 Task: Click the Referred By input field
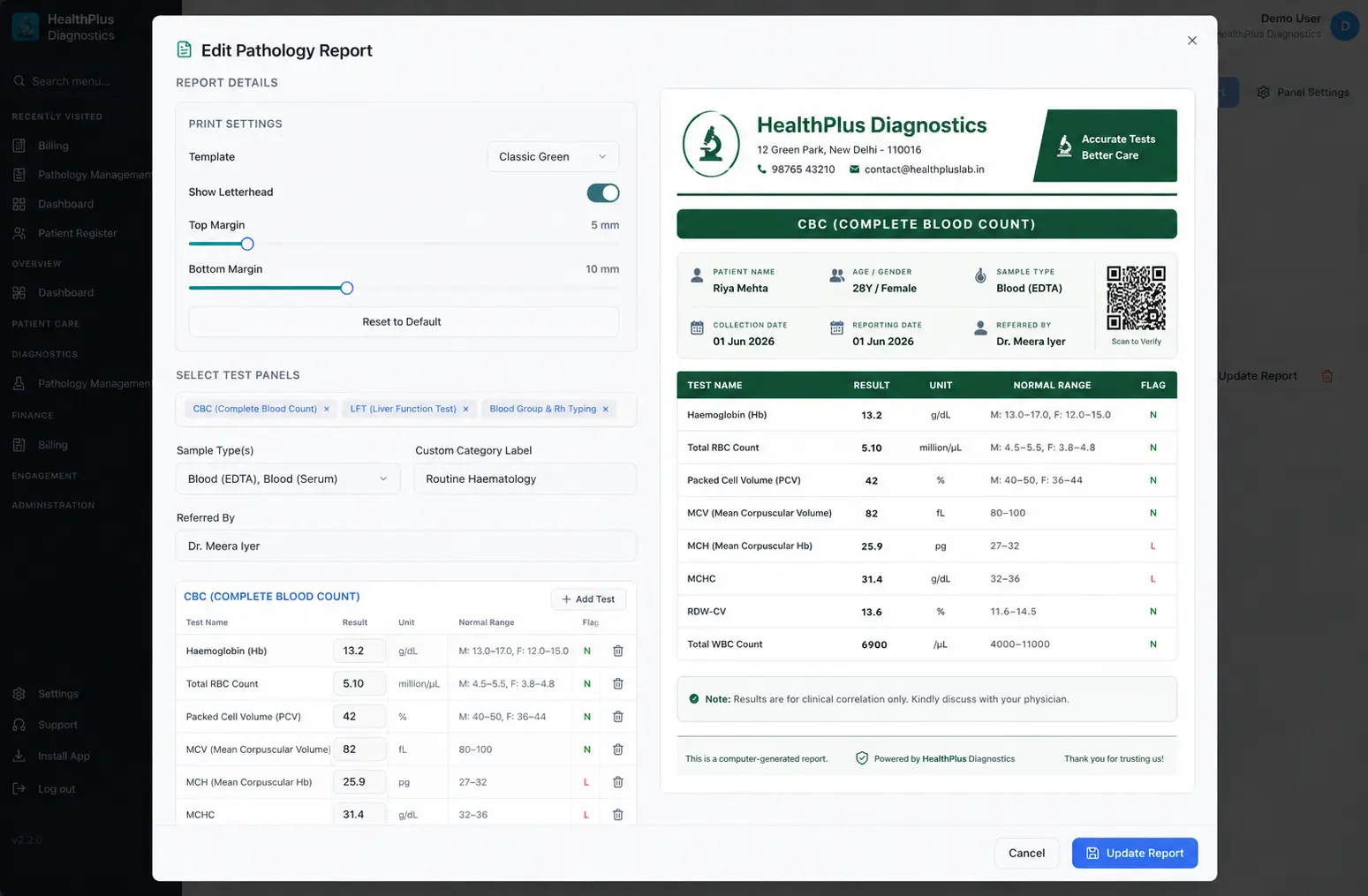[x=406, y=546]
